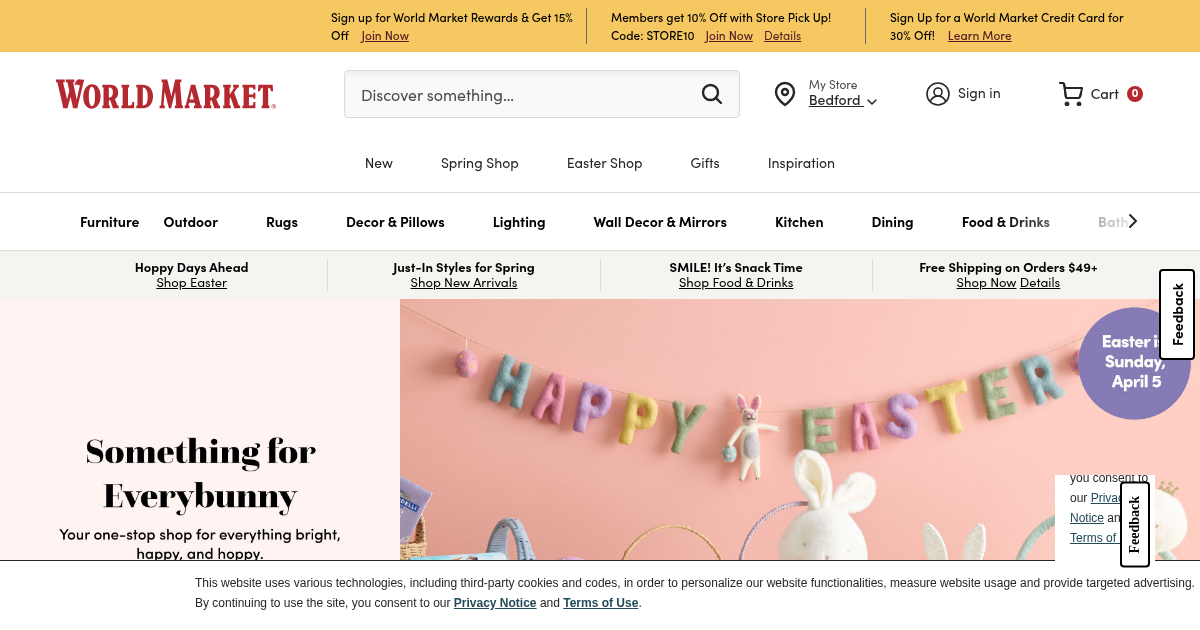Click the Shop Food & Drinks link
The image size is (1200, 630).
pyautogui.click(x=736, y=283)
